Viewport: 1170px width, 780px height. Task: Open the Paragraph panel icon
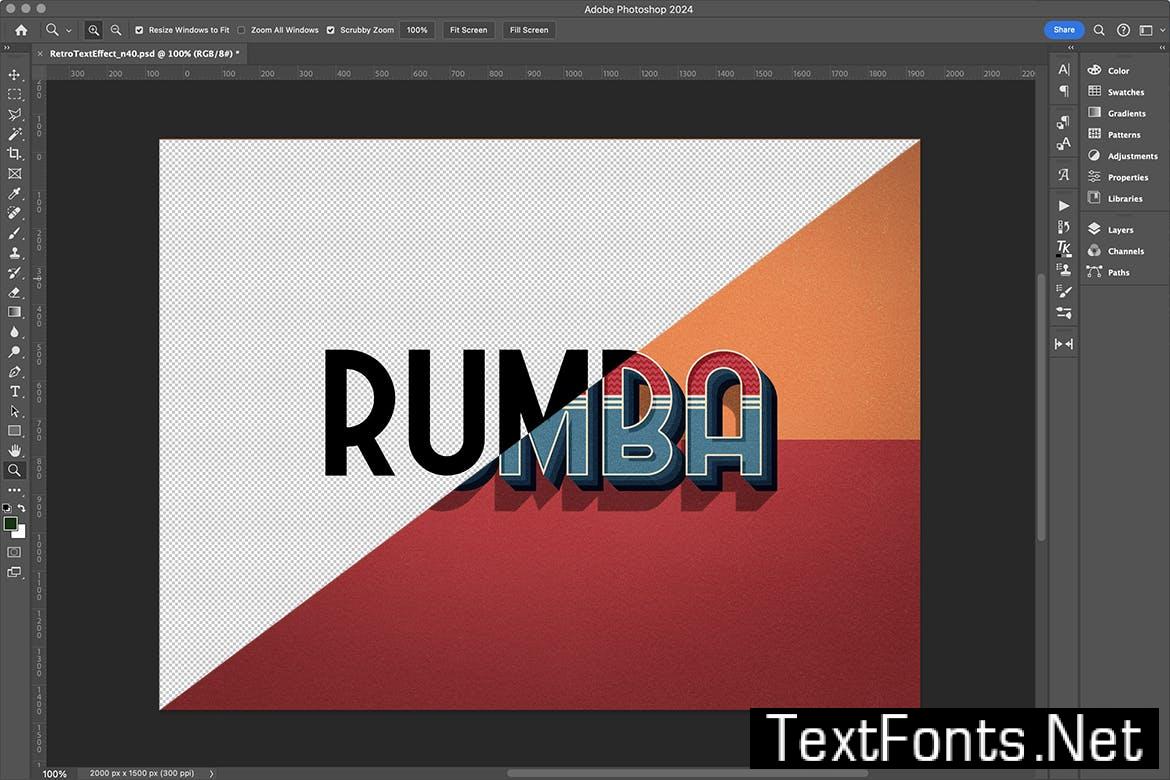pos(1064,91)
